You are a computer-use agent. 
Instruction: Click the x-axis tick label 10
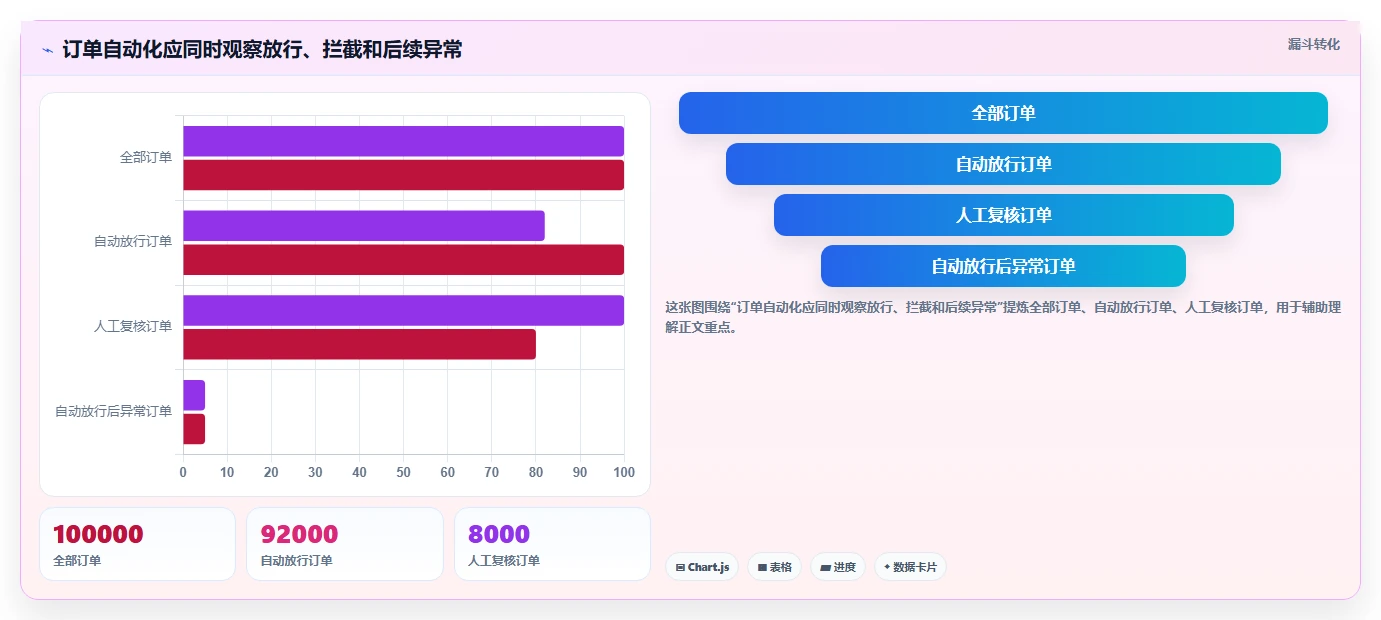227,472
